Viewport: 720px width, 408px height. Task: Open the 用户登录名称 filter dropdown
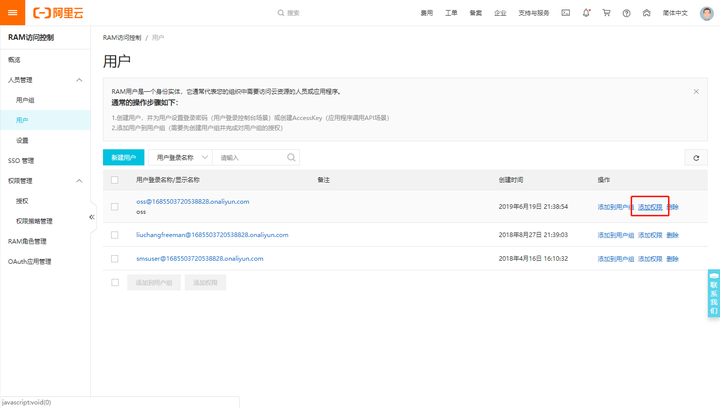tap(180, 157)
